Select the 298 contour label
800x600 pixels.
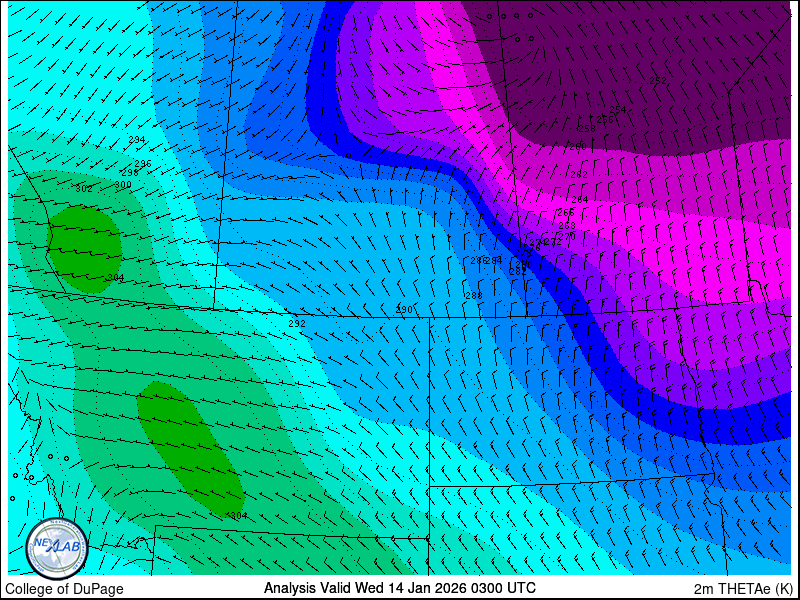point(130,172)
